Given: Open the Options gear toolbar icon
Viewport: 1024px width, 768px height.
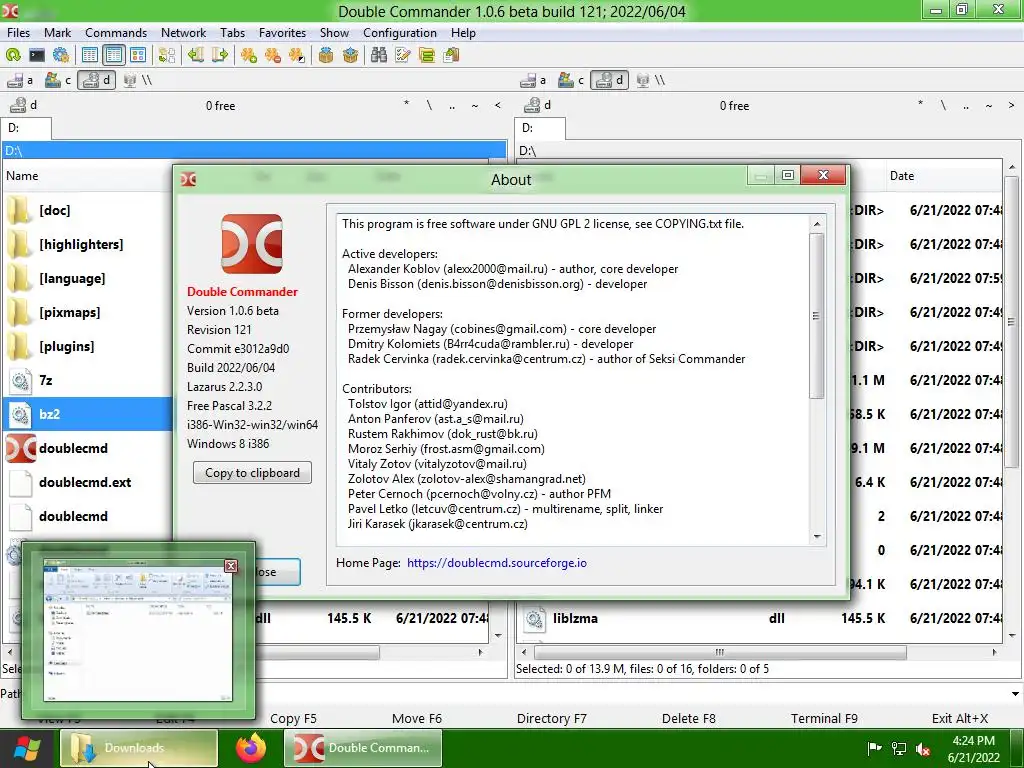Looking at the screenshot, I should coord(61,56).
